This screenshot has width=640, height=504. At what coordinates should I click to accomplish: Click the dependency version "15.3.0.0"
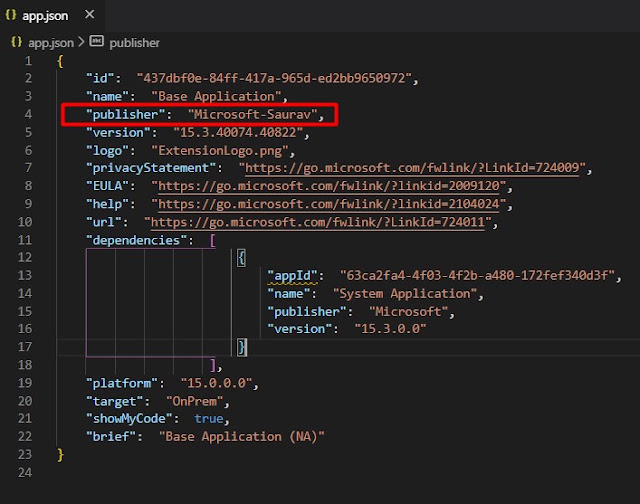(390, 329)
